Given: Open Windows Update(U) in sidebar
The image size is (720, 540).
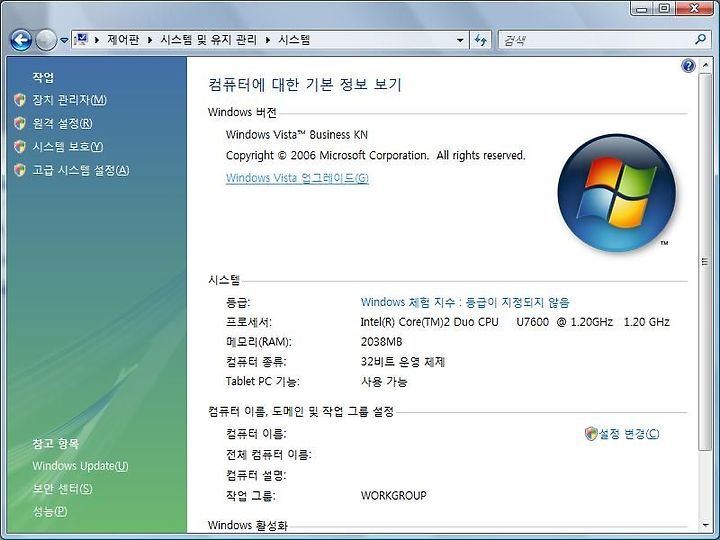Looking at the screenshot, I should [x=80, y=466].
